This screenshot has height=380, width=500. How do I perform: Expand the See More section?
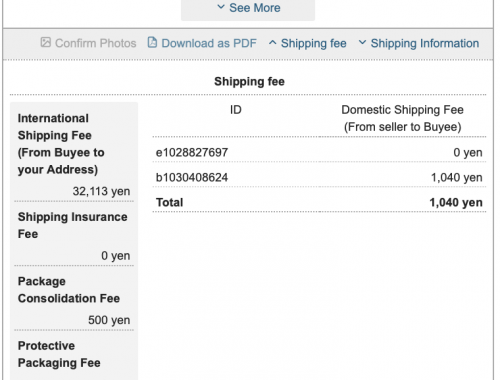(248, 8)
